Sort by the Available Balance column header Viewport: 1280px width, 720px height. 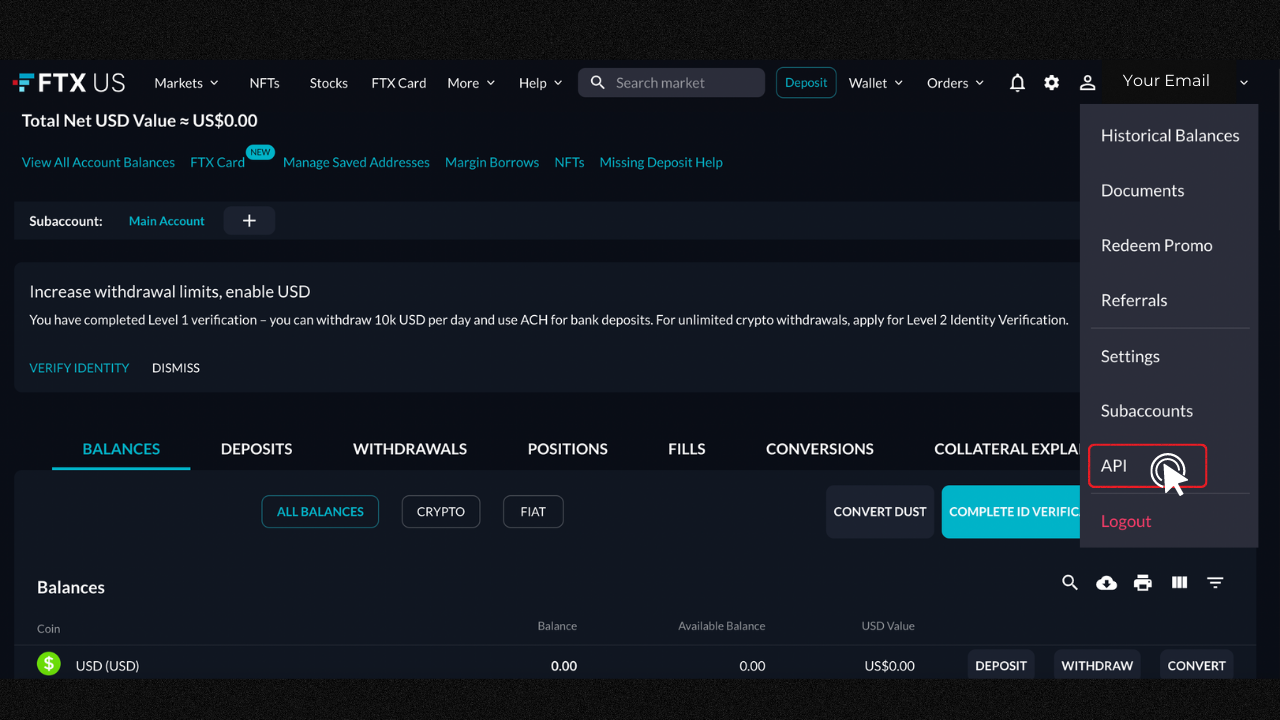click(x=722, y=626)
